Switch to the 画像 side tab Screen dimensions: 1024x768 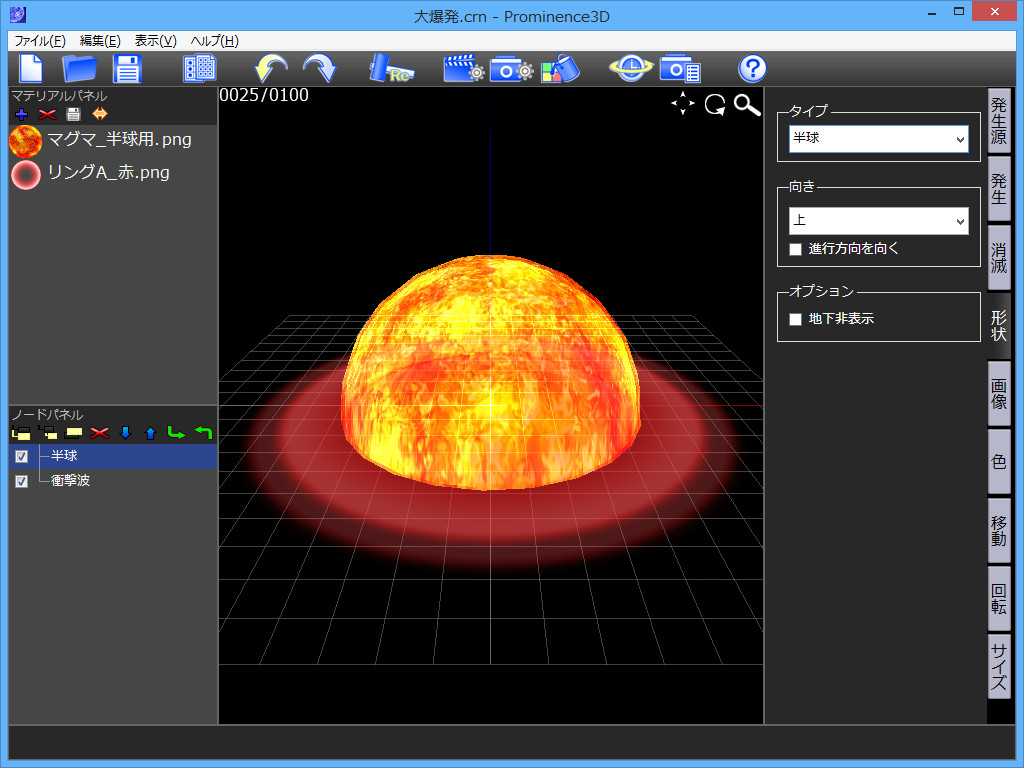point(998,393)
